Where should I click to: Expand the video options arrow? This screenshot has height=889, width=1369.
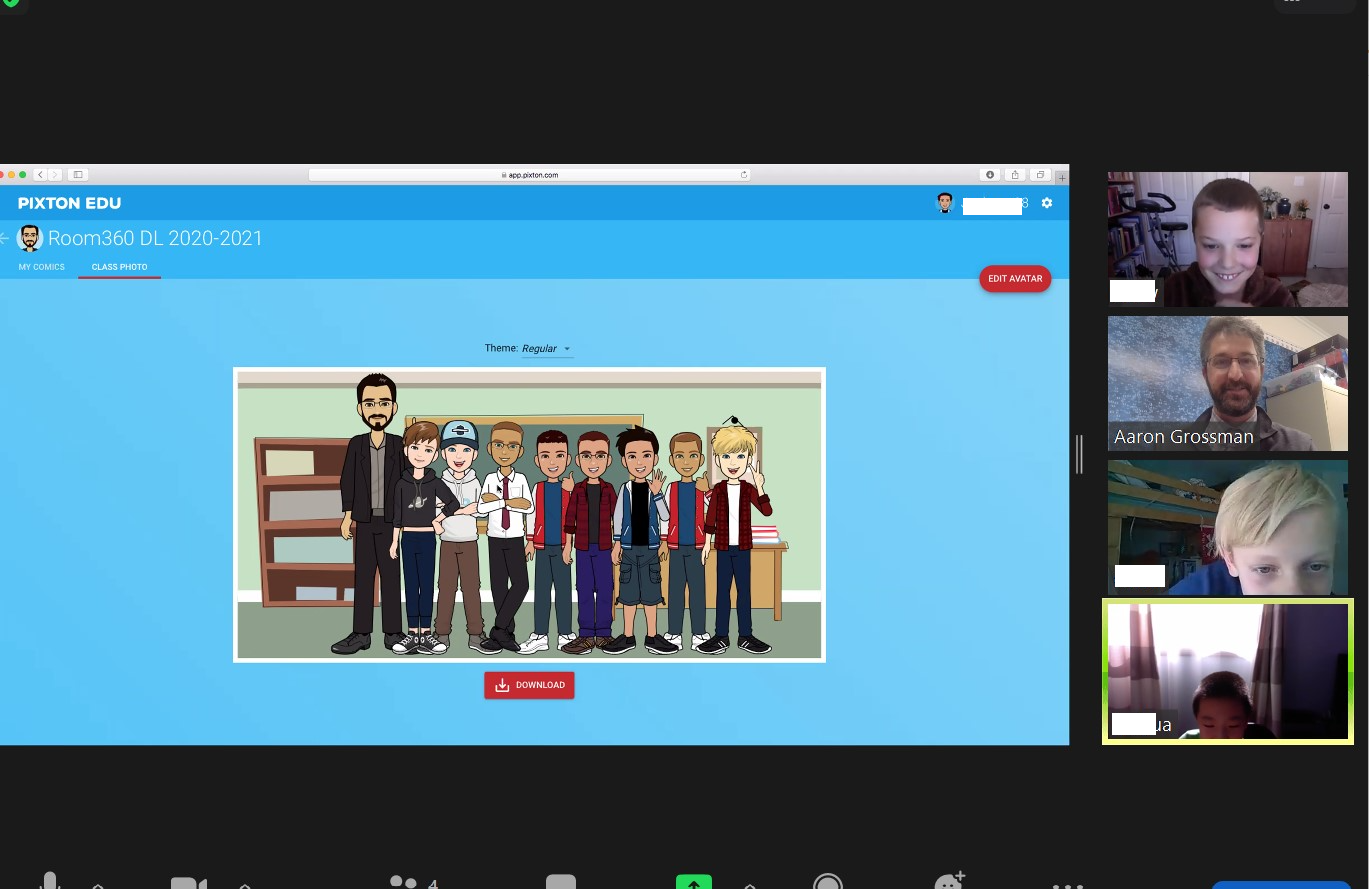tap(245, 885)
